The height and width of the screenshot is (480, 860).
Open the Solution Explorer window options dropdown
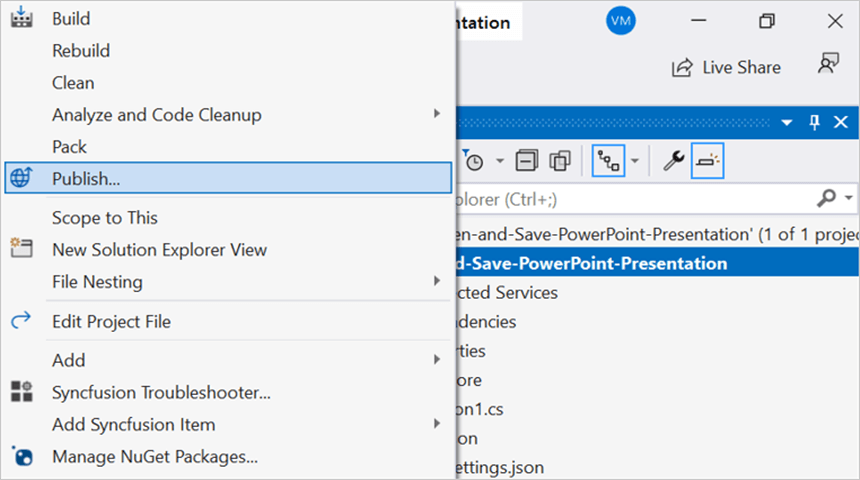tap(787, 122)
